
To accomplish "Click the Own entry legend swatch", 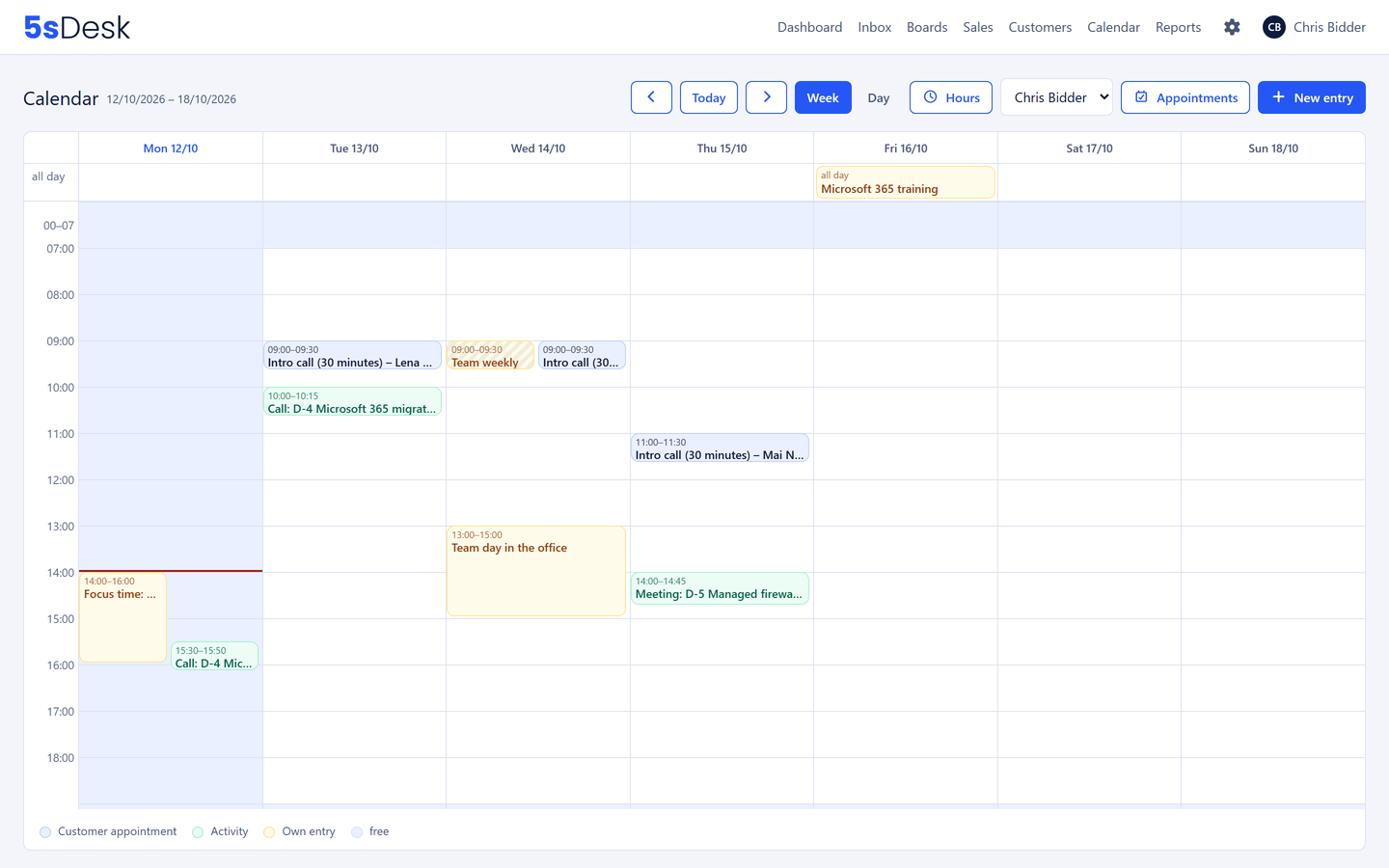I will pos(269,832).
